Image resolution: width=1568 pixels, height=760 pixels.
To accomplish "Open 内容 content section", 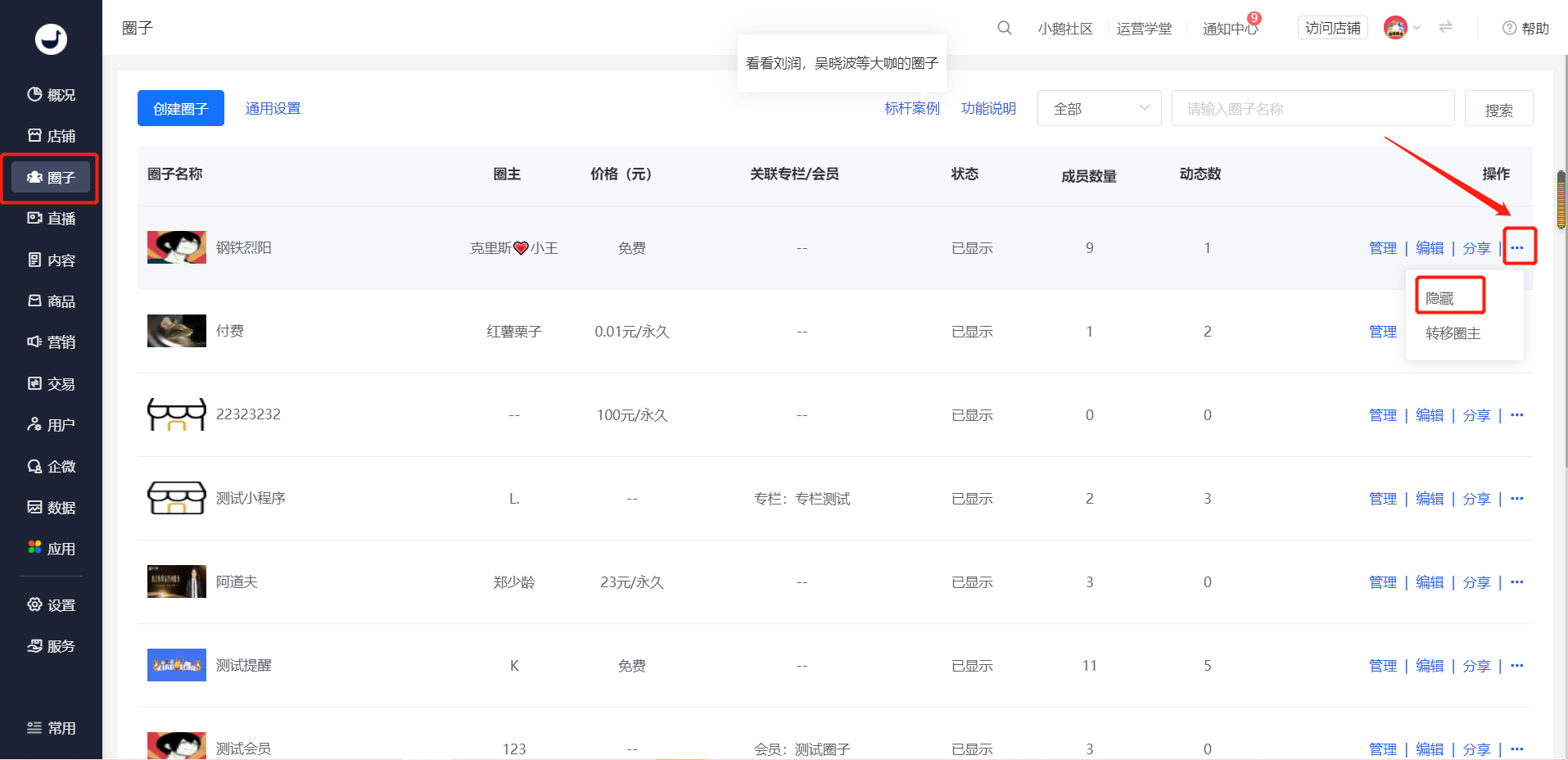I will pyautogui.click(x=51, y=260).
